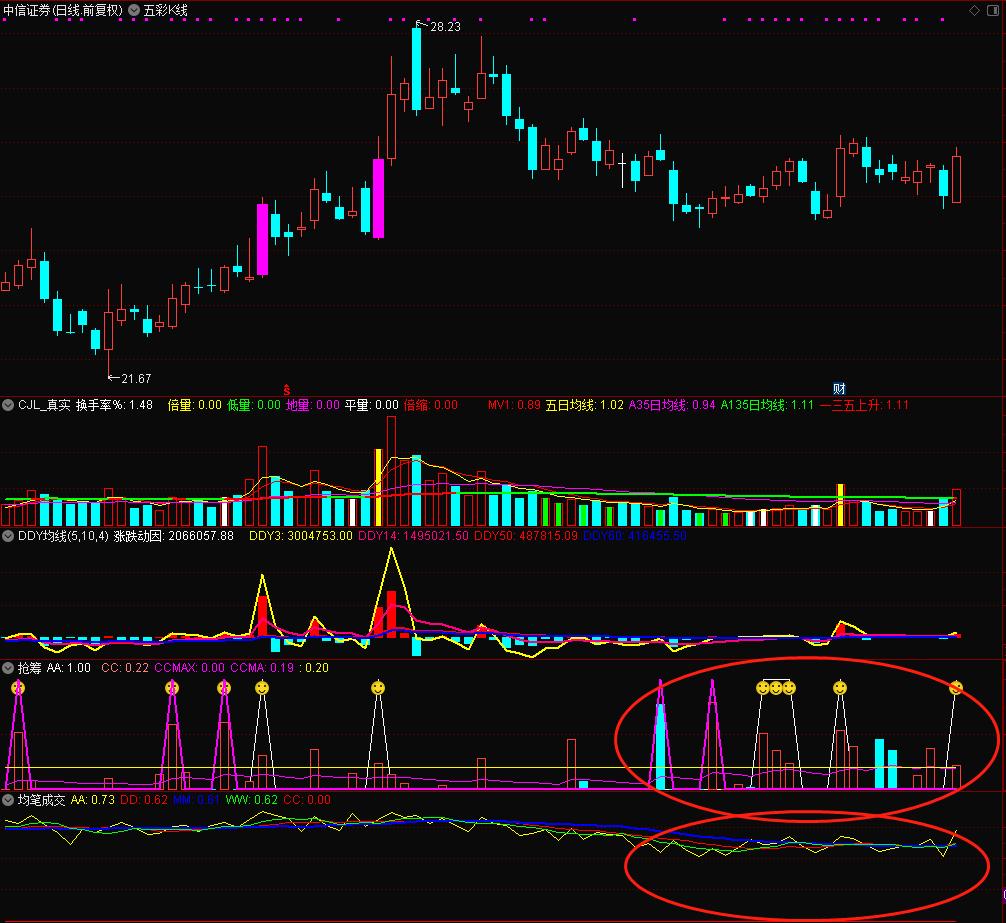1006x923 pixels.
Task: Click the lone smiley face between both clusters
Action: (x=377, y=688)
